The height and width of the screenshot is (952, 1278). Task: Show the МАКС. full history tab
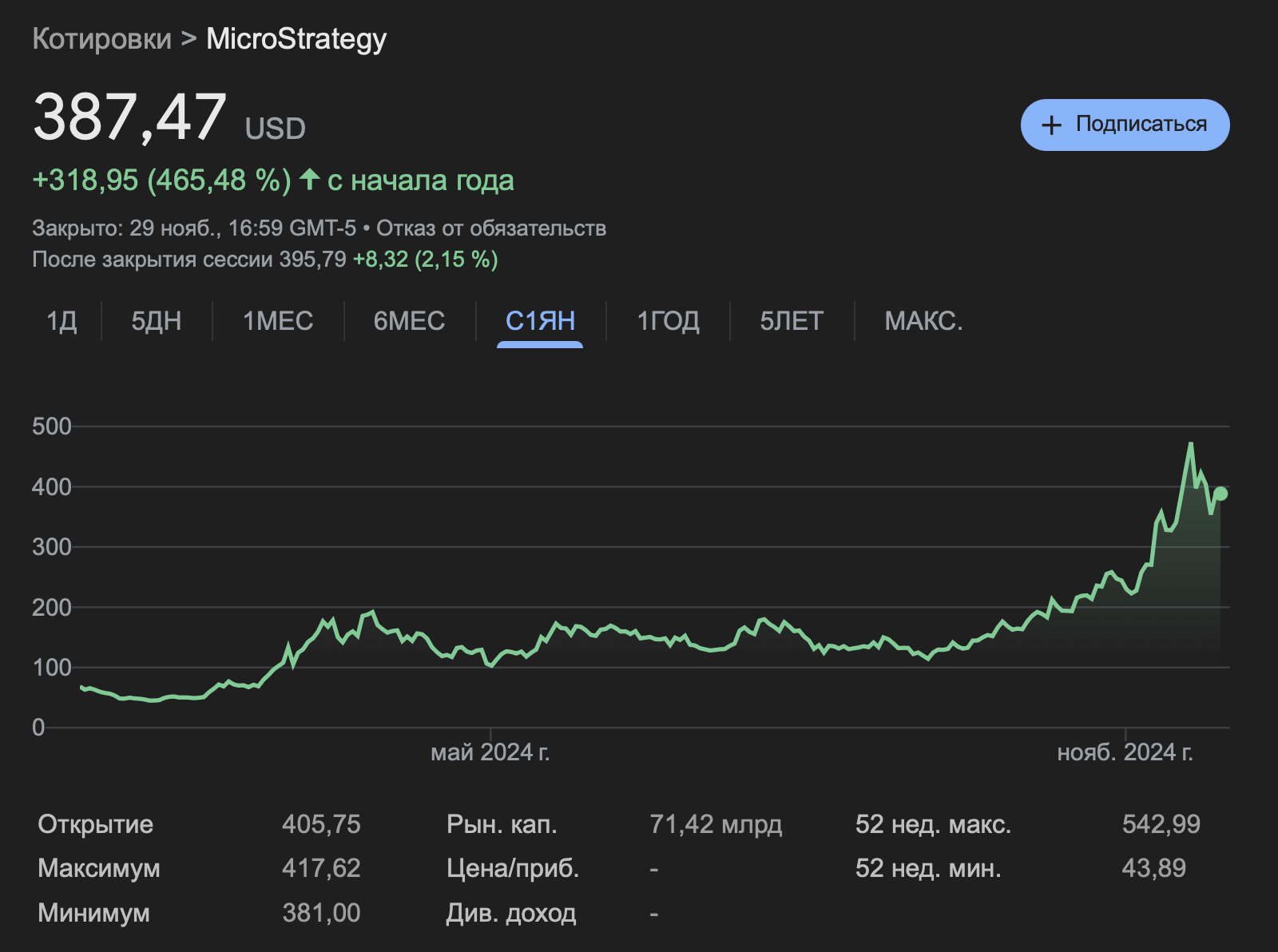(923, 321)
